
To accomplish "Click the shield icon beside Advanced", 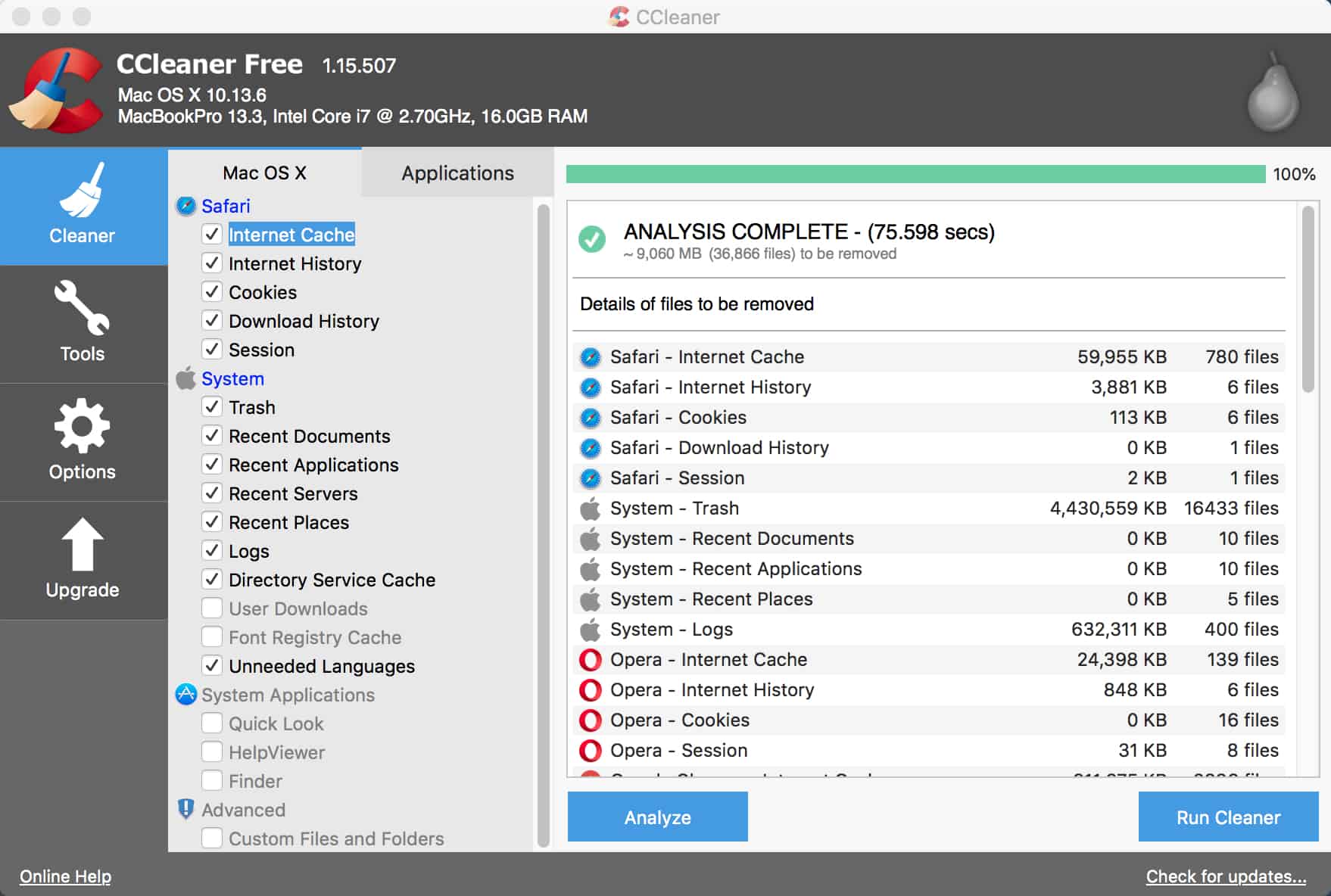I will coord(185,809).
